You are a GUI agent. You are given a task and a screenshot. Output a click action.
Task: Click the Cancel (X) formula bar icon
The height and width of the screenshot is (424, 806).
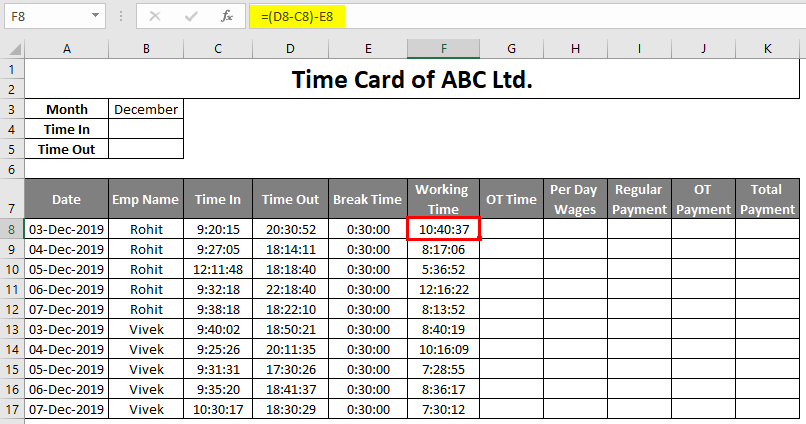point(154,16)
